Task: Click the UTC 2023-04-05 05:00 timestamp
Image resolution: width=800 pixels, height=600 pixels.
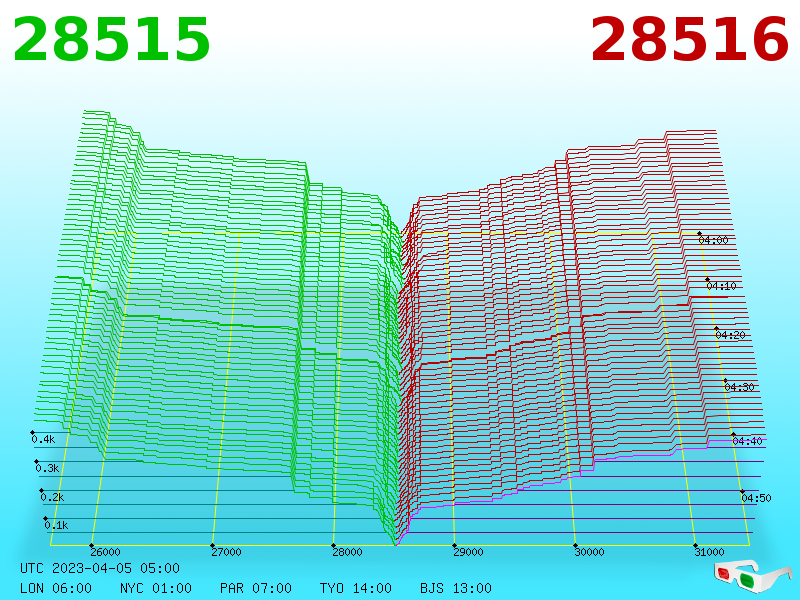Action: click(x=100, y=568)
